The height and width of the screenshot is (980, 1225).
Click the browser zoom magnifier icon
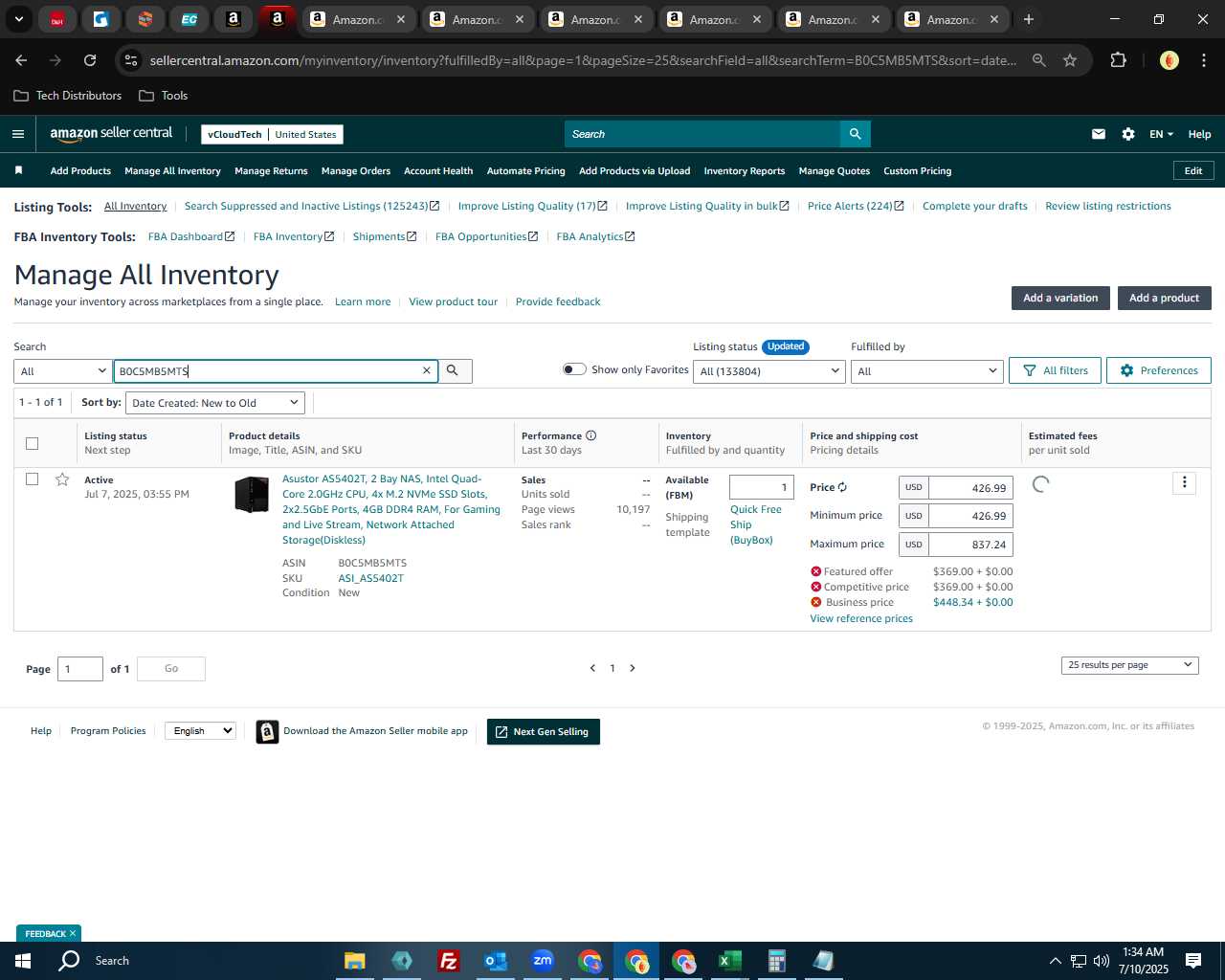[x=1038, y=60]
